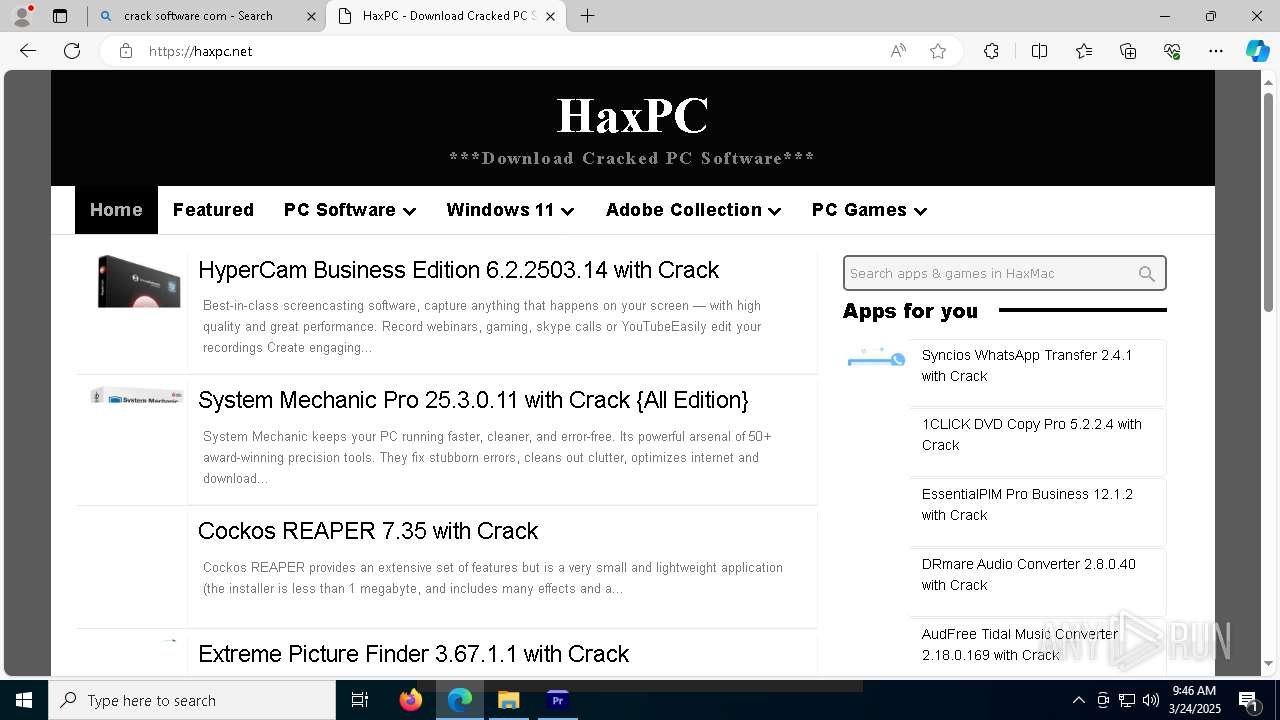Click scrollbar down arrow
Screen dimensions: 1280x720
point(1268,663)
